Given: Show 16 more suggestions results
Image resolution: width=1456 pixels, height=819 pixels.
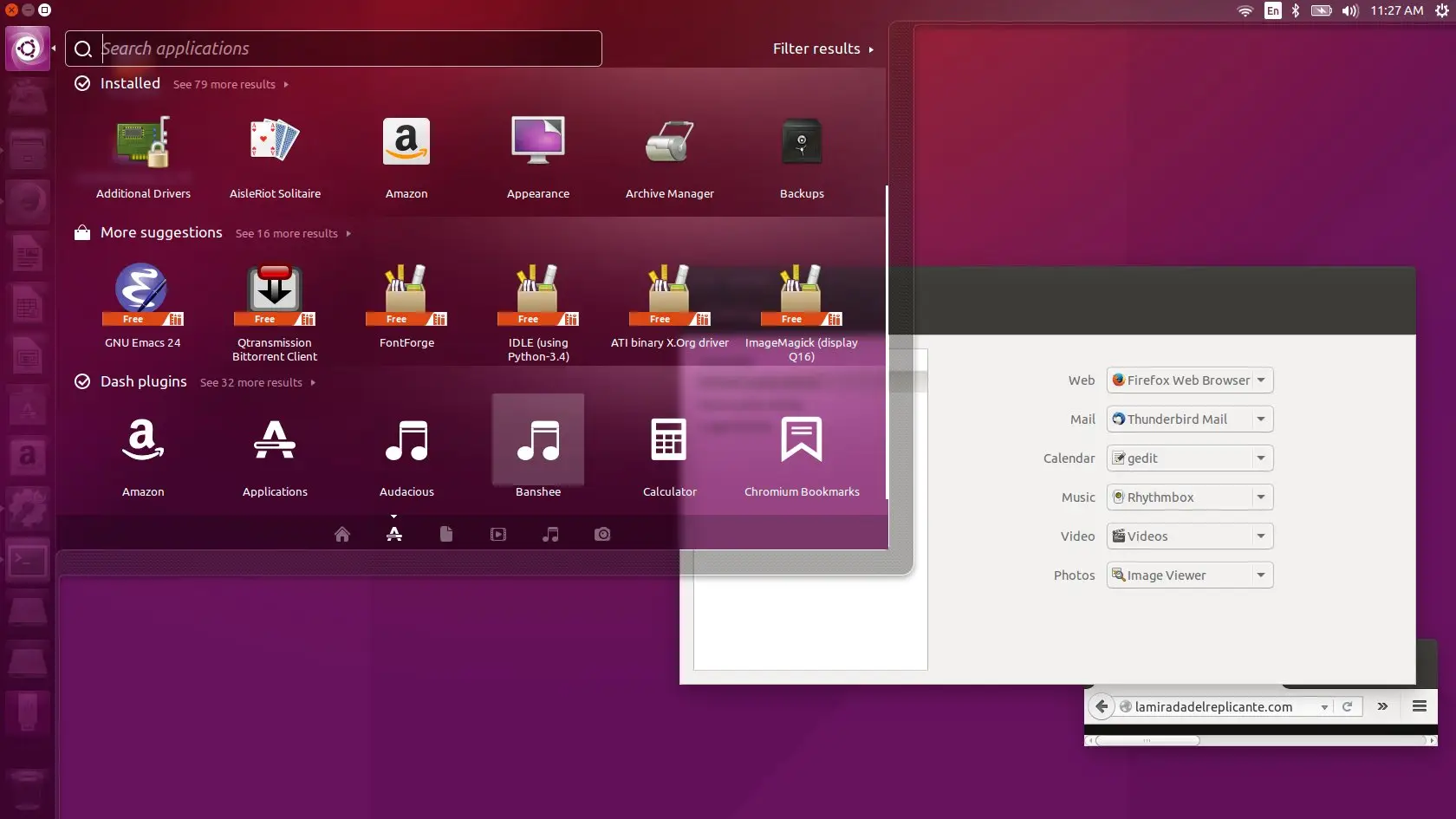Looking at the screenshot, I should click(292, 234).
